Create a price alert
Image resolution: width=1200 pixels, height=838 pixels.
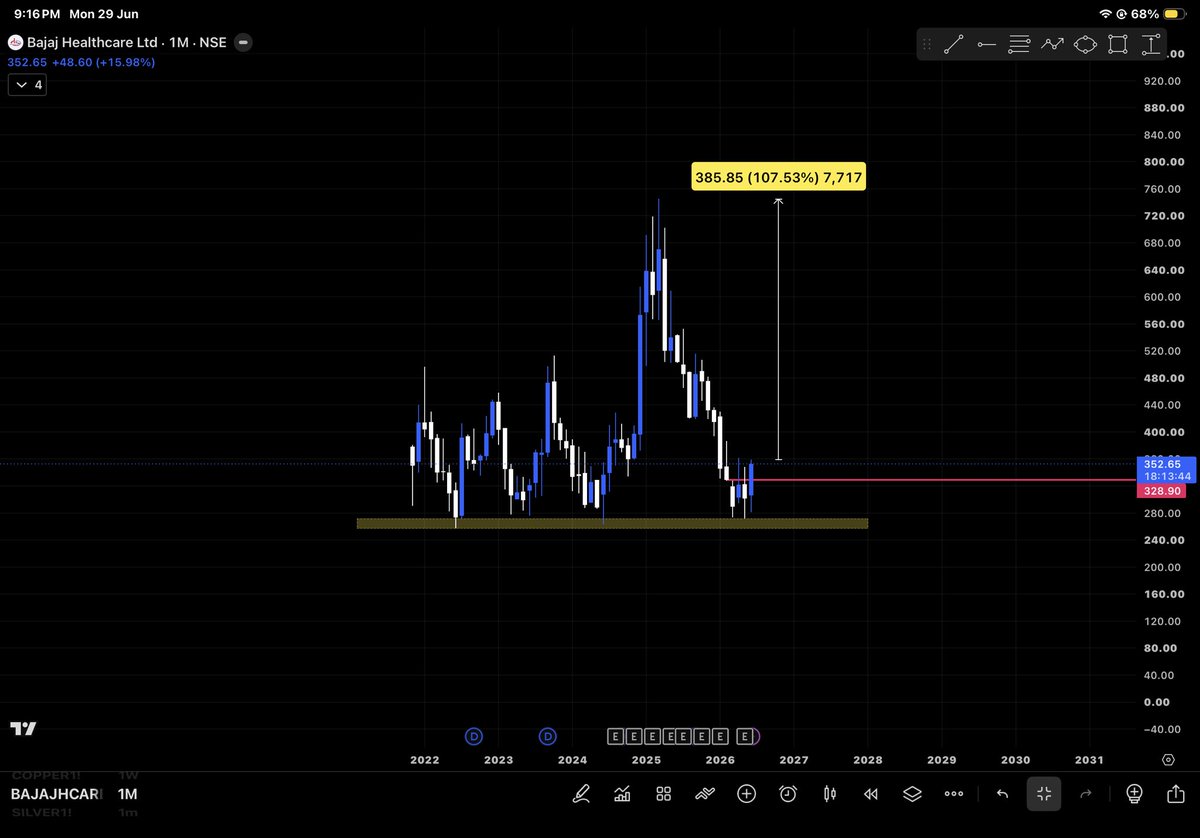pyautogui.click(x=788, y=794)
